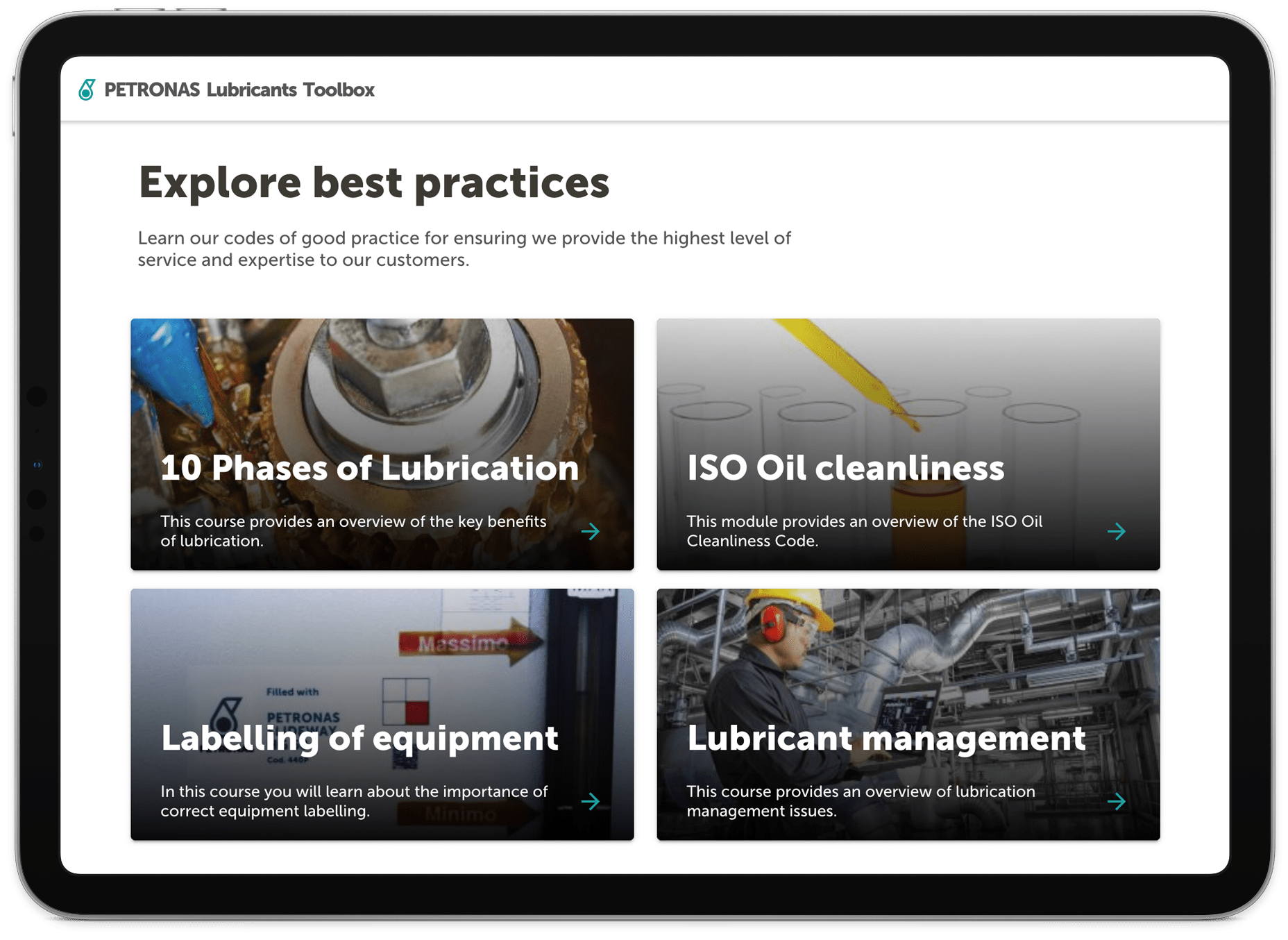Select the Lubricant management course title

885,737
